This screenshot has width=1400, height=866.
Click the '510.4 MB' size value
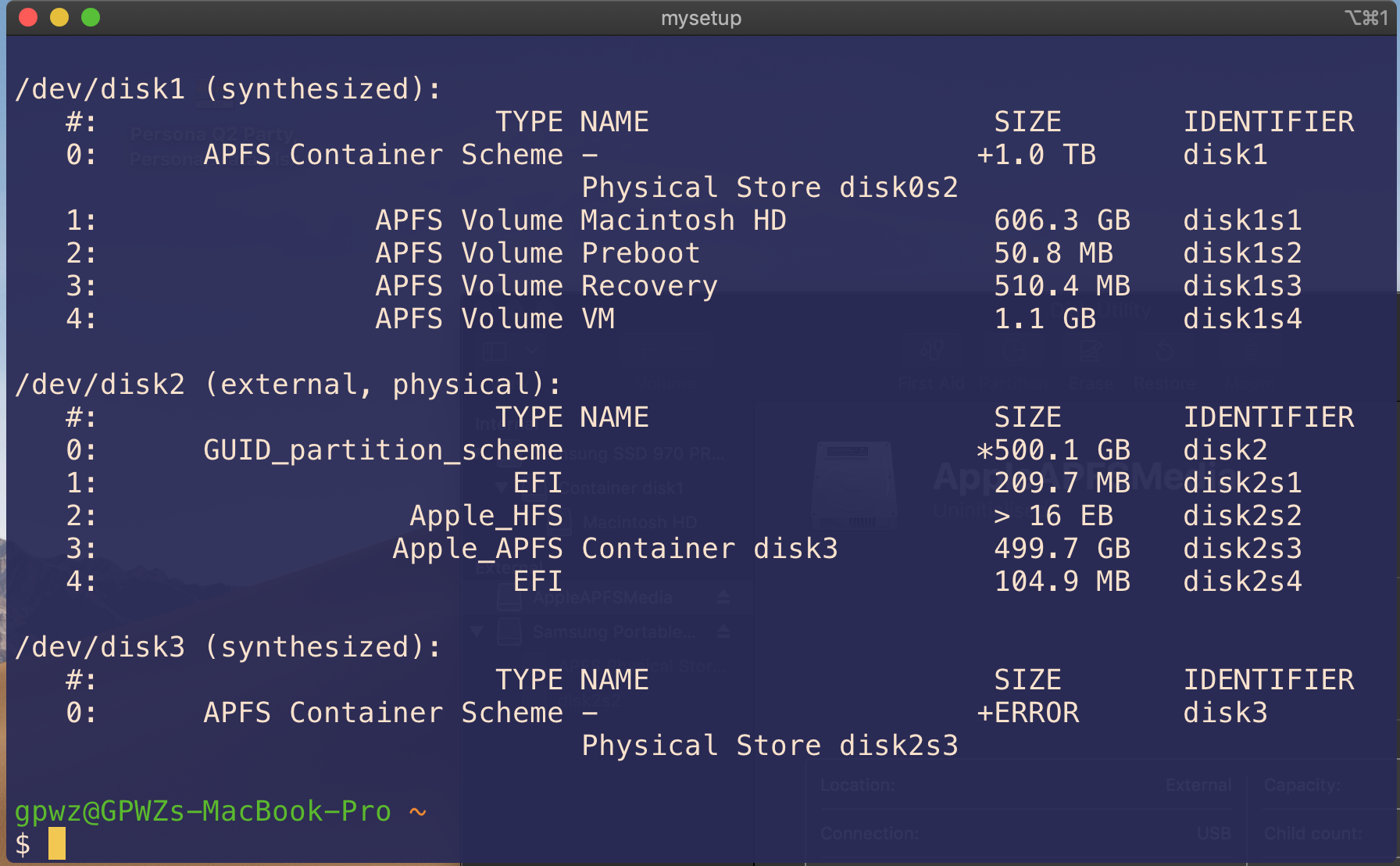click(x=1062, y=286)
